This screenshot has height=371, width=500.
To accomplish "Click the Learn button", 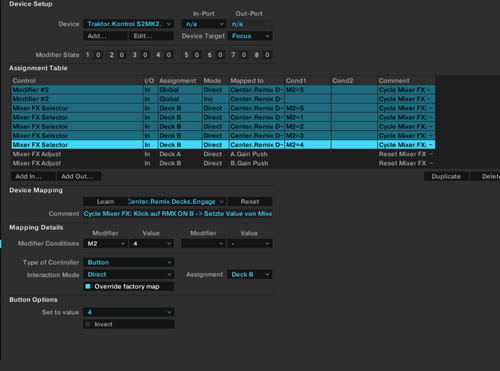I will coord(105,202).
